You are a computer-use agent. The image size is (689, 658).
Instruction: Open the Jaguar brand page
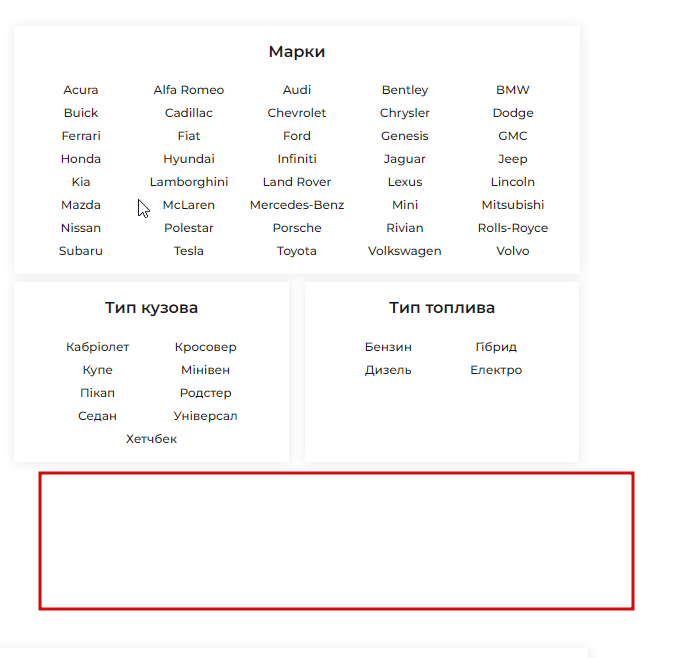click(405, 159)
